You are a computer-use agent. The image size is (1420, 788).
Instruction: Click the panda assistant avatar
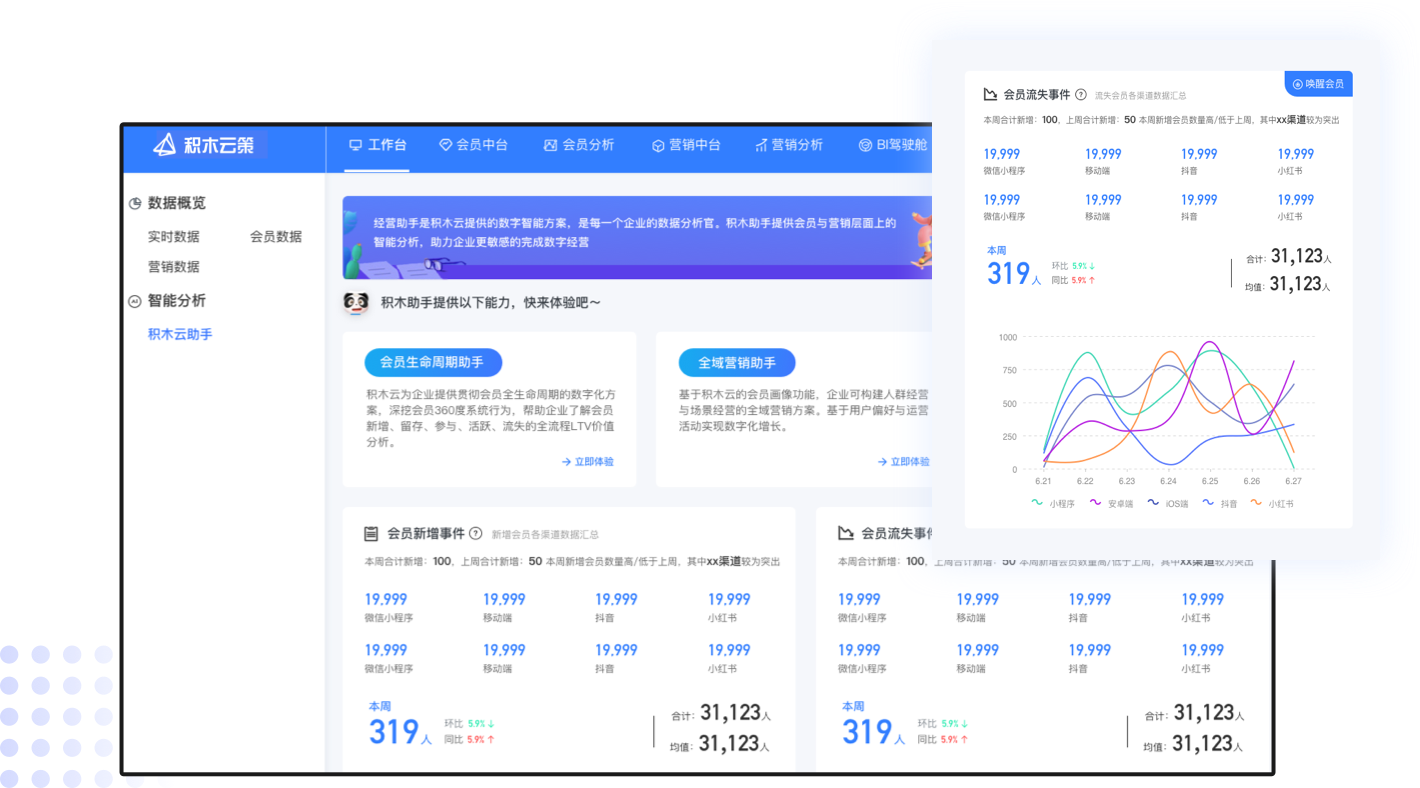[x=356, y=302]
